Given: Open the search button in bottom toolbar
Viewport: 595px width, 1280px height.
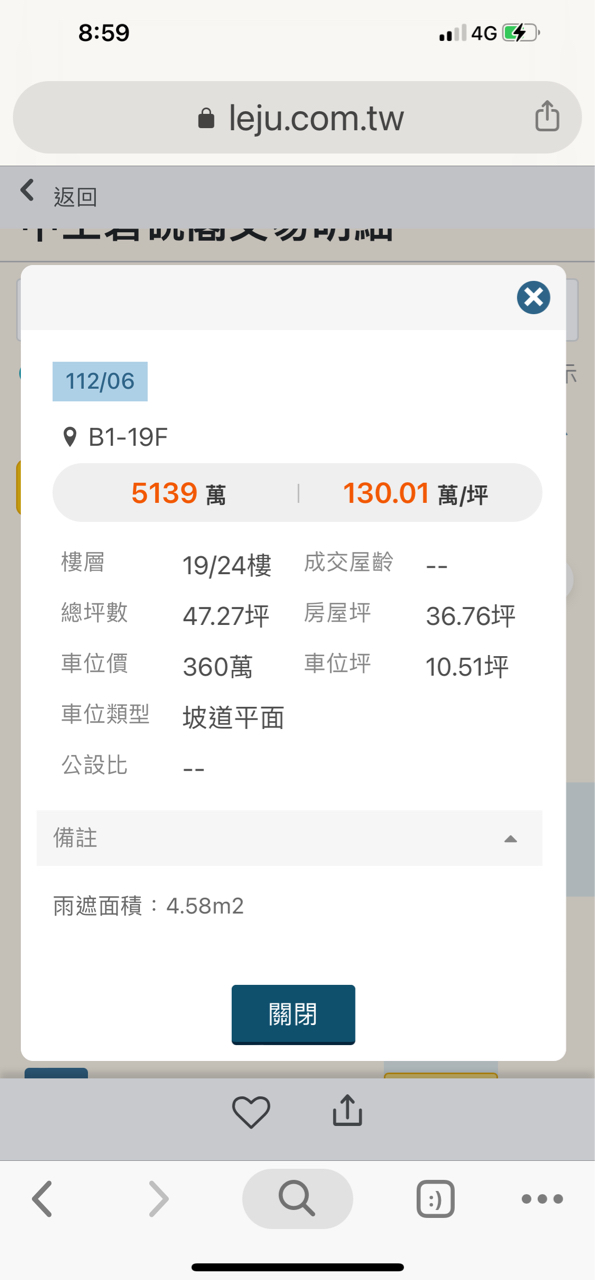Looking at the screenshot, I should tap(297, 1198).
